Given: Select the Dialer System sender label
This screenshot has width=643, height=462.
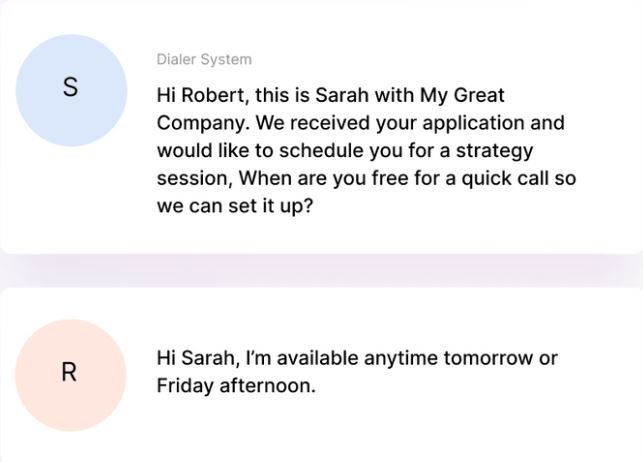Looking at the screenshot, I should point(204,59).
